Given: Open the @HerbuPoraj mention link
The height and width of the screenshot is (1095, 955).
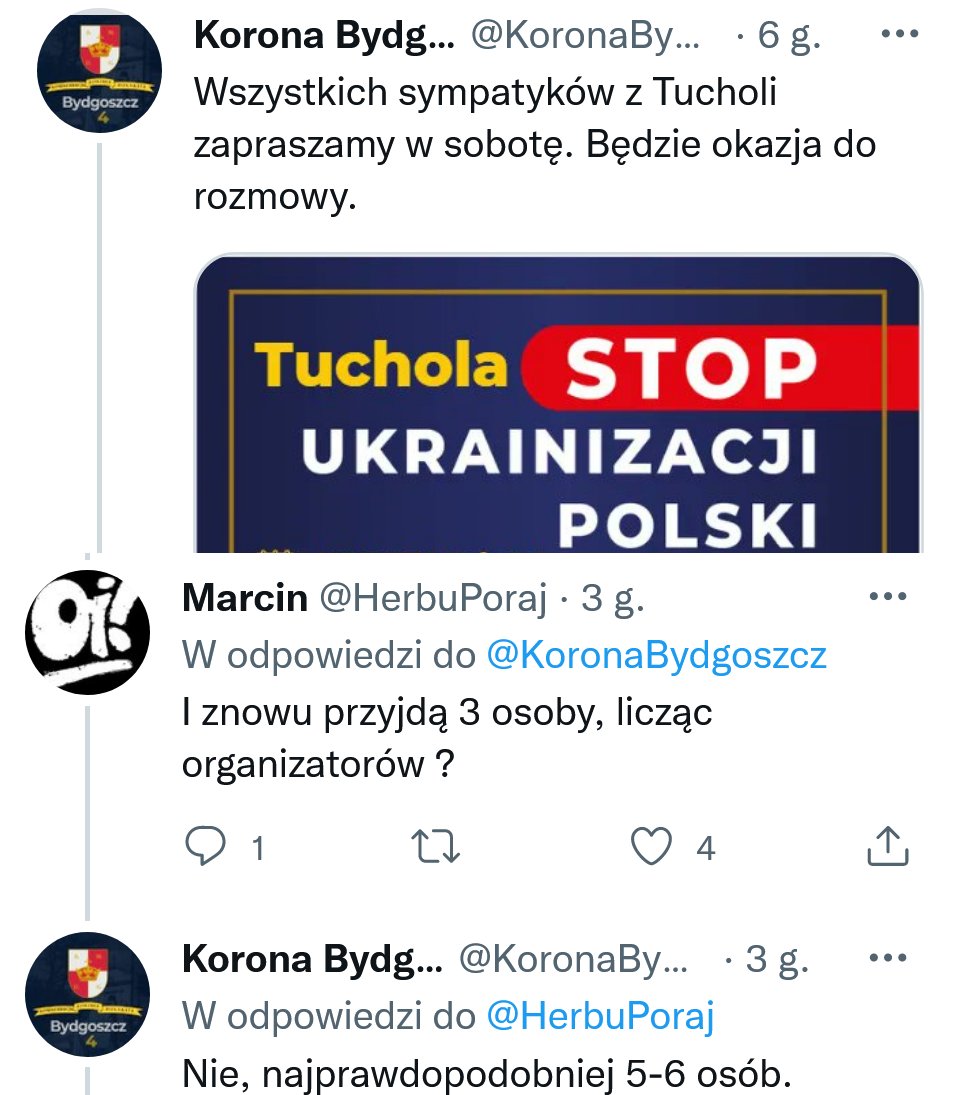Looking at the screenshot, I should (x=600, y=1017).
